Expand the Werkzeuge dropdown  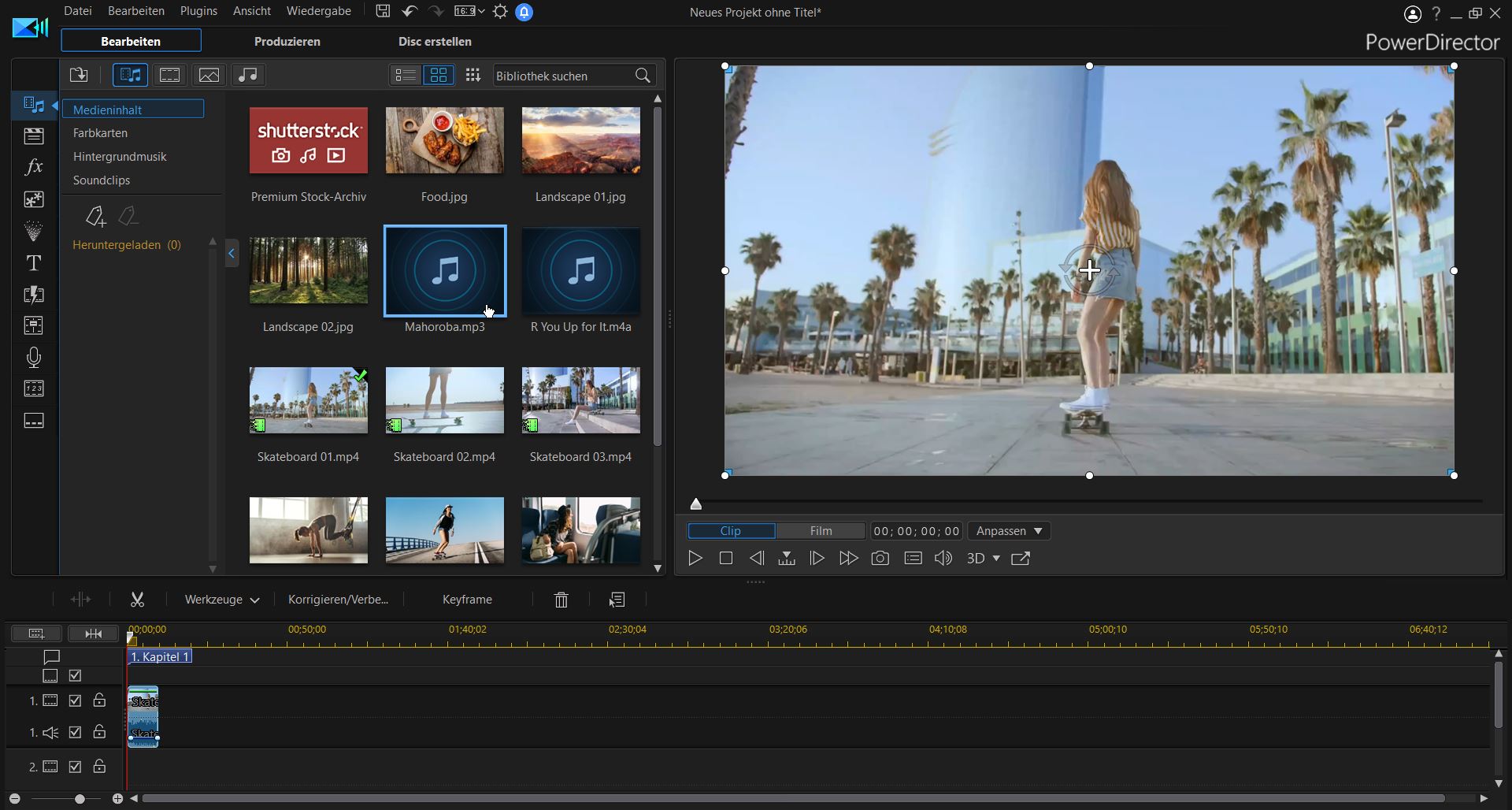point(222,600)
